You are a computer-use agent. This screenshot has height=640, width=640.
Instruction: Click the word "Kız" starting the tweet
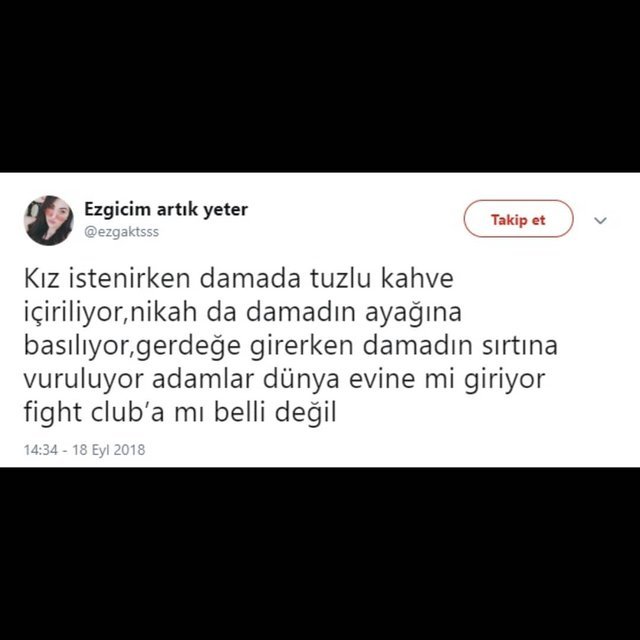[x=42, y=278]
